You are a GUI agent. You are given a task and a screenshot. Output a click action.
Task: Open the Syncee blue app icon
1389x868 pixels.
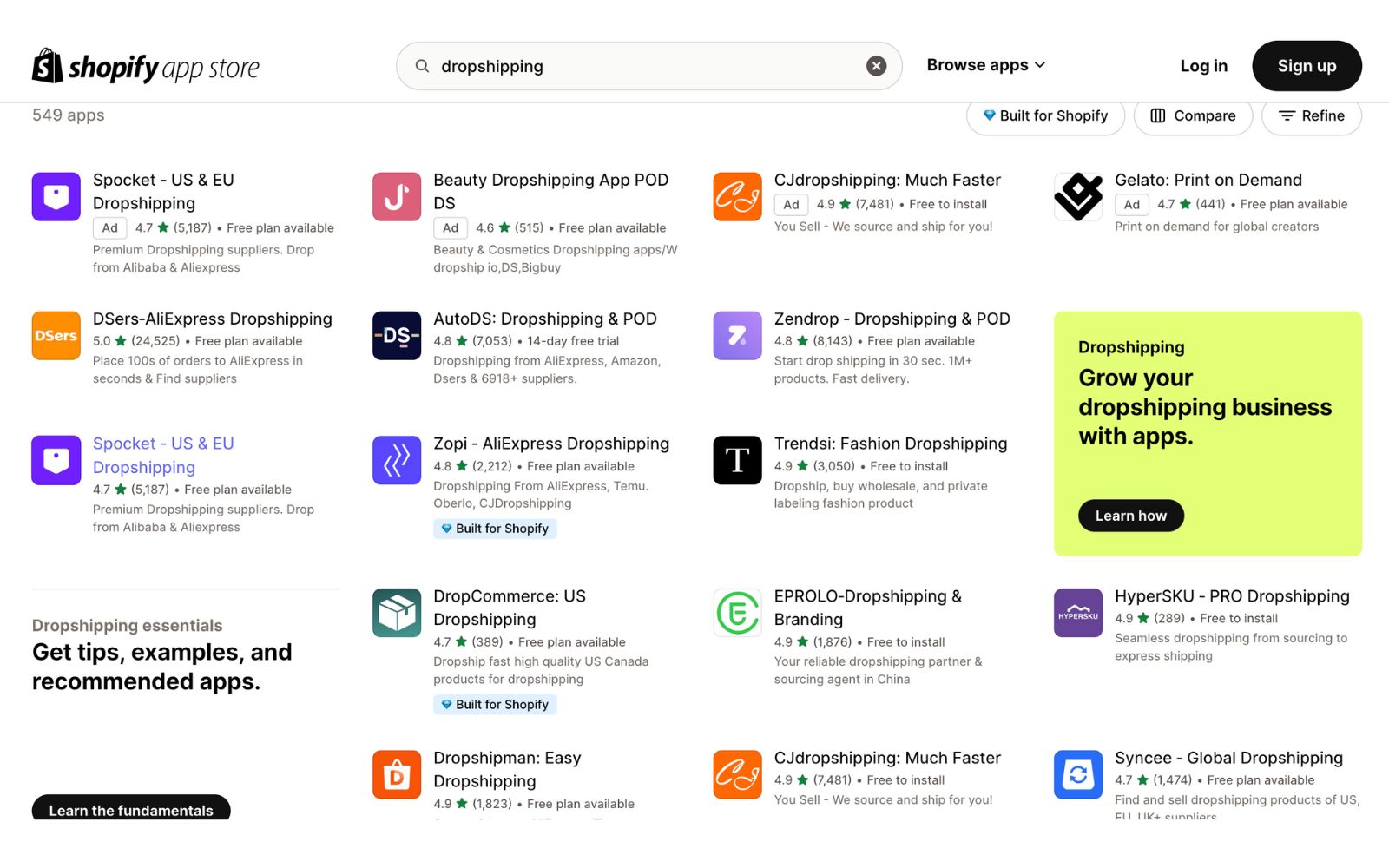click(1078, 774)
